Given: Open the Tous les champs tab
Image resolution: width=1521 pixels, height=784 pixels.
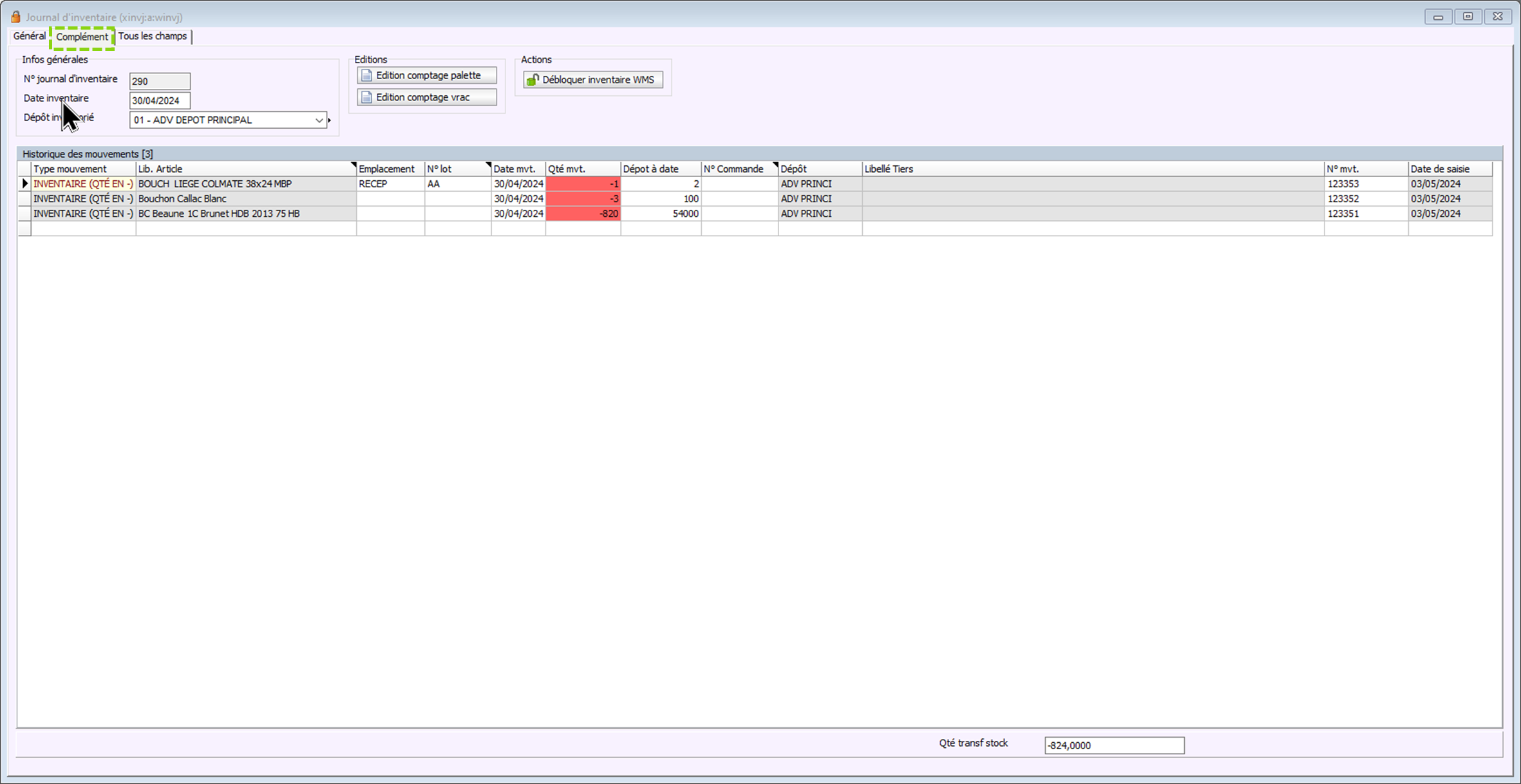Looking at the screenshot, I should coord(153,36).
